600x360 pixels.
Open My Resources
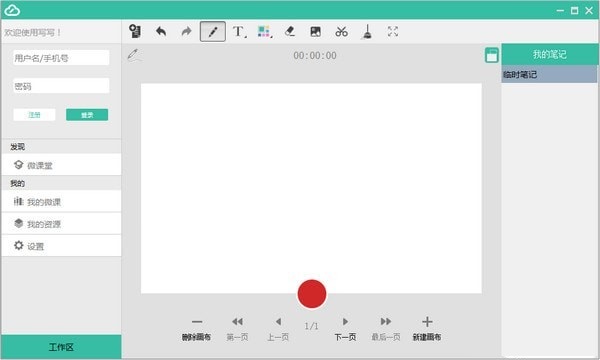(x=61, y=223)
